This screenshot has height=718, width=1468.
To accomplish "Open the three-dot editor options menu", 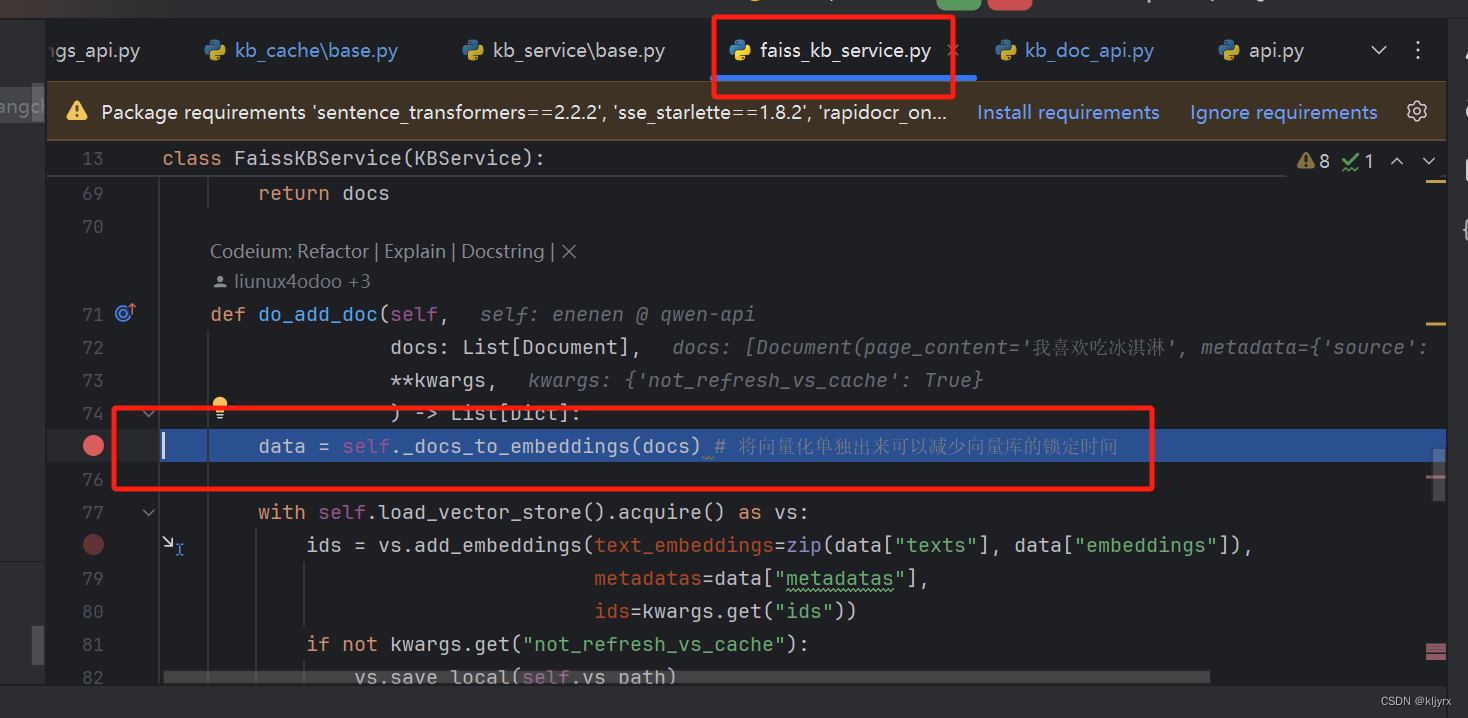I will coord(1418,50).
